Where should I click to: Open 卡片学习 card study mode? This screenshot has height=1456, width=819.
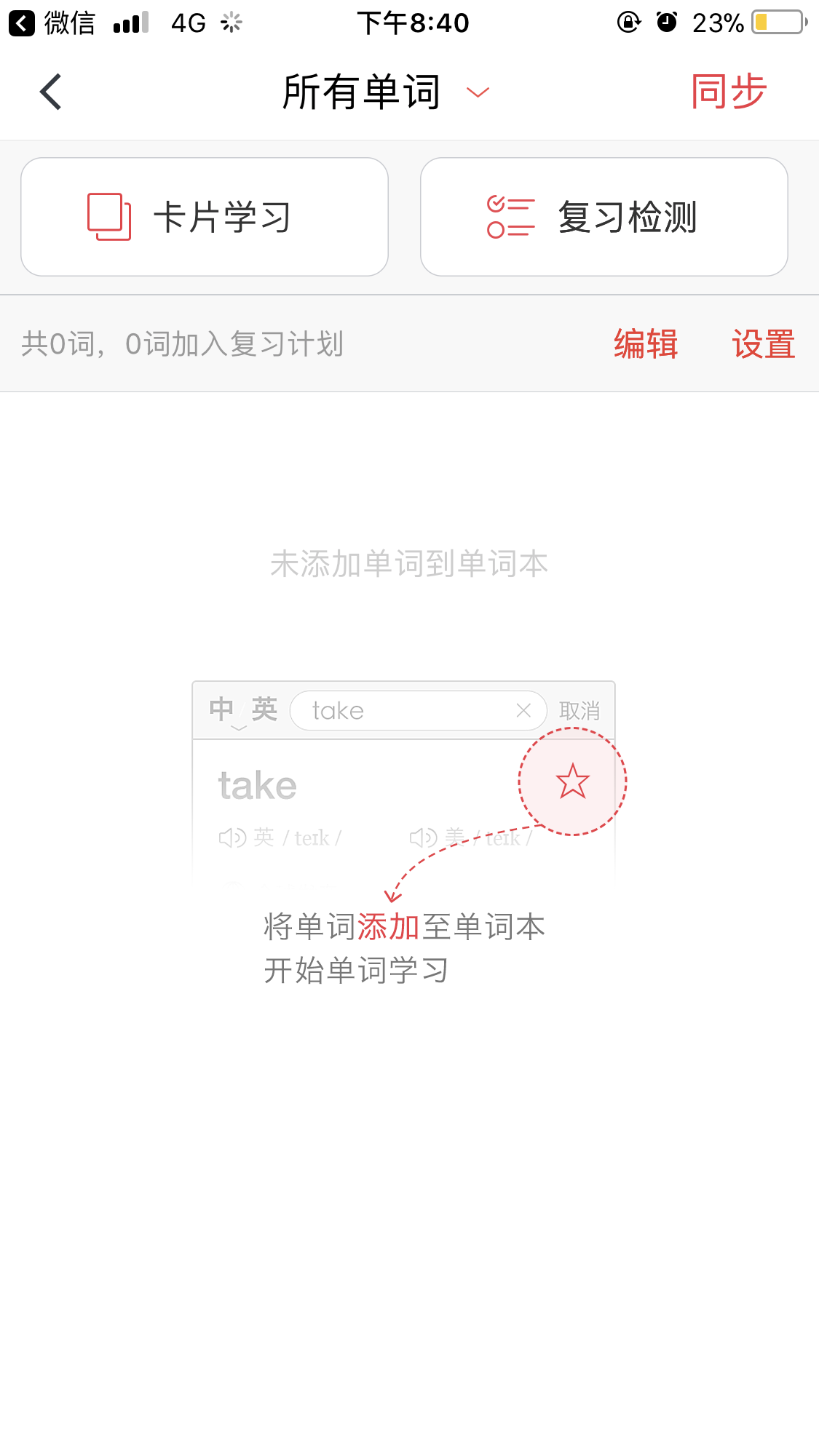pos(205,217)
